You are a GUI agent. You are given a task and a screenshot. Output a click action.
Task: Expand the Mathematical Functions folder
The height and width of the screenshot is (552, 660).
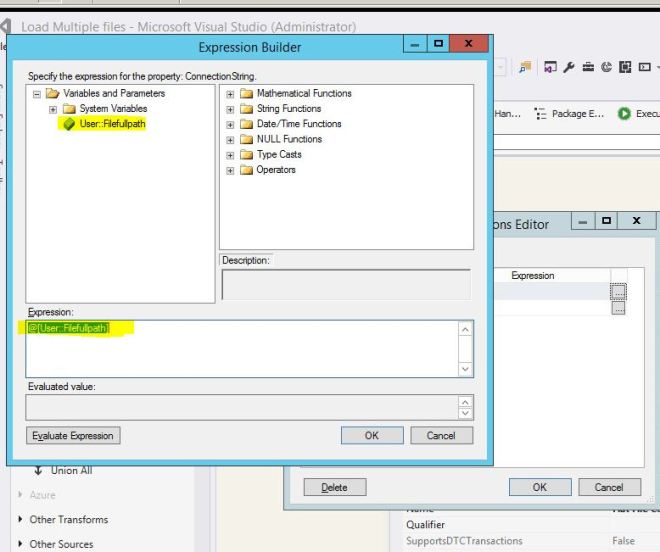[x=230, y=94]
